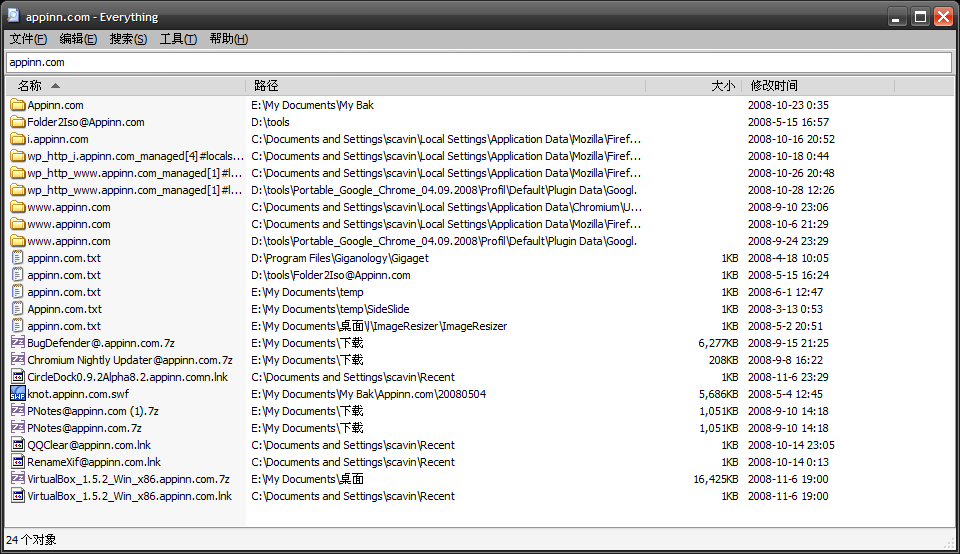Click www.appinn.com folder dated 2008-9-24 23:29
The height and width of the screenshot is (554, 960).
[x=69, y=241]
